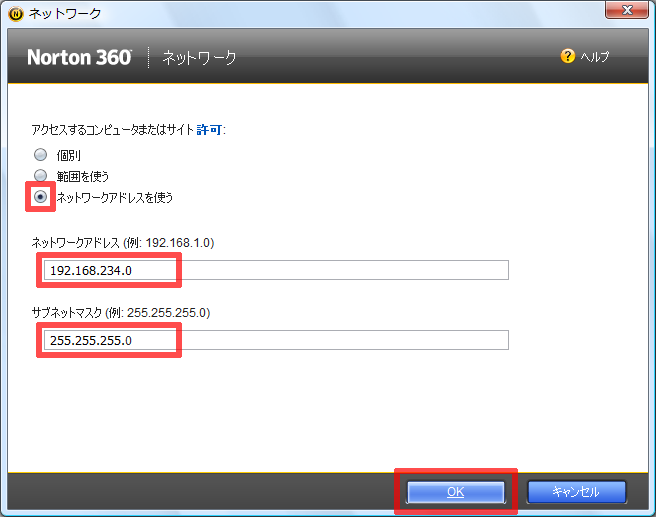Choose the ネットワークアドレスを使う radio button
Viewport: 656px width, 517px height.
(41, 197)
